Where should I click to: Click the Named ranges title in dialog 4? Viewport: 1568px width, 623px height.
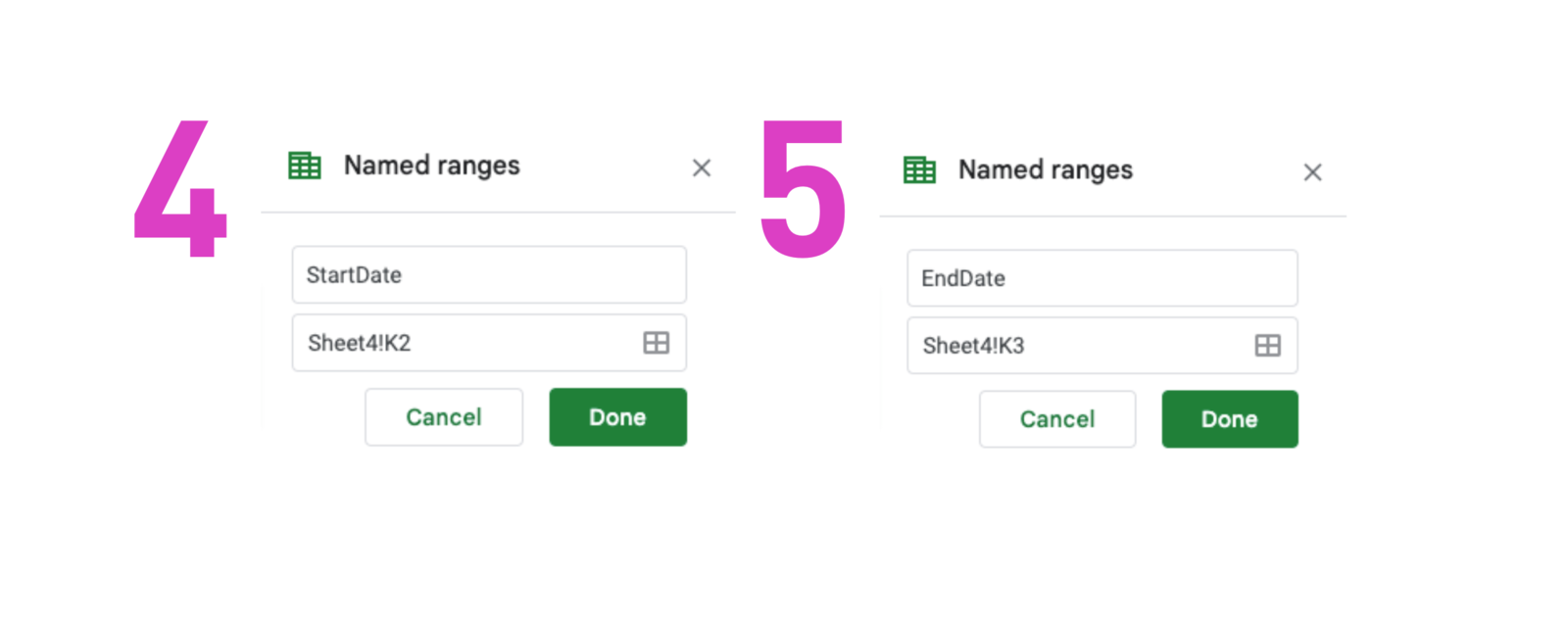431,166
